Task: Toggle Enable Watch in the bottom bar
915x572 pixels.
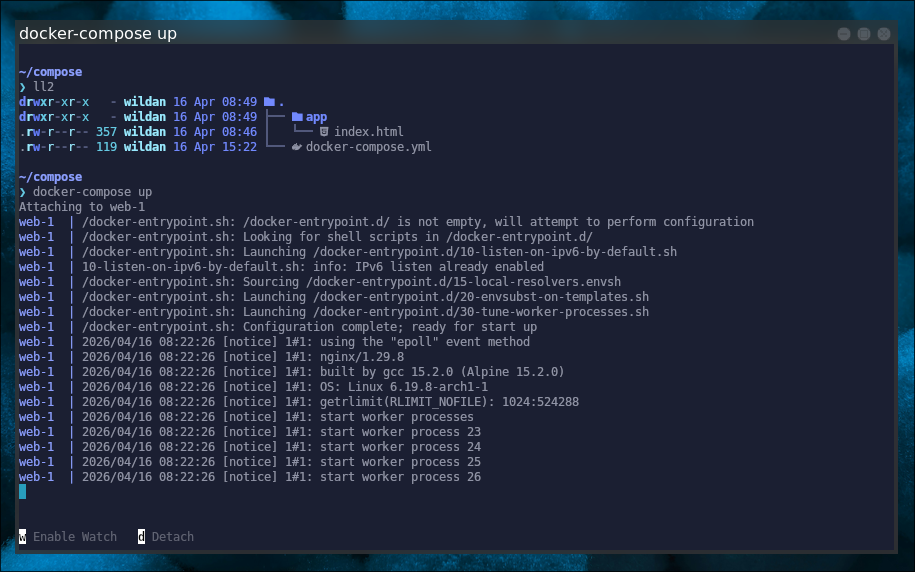Action: [74, 537]
